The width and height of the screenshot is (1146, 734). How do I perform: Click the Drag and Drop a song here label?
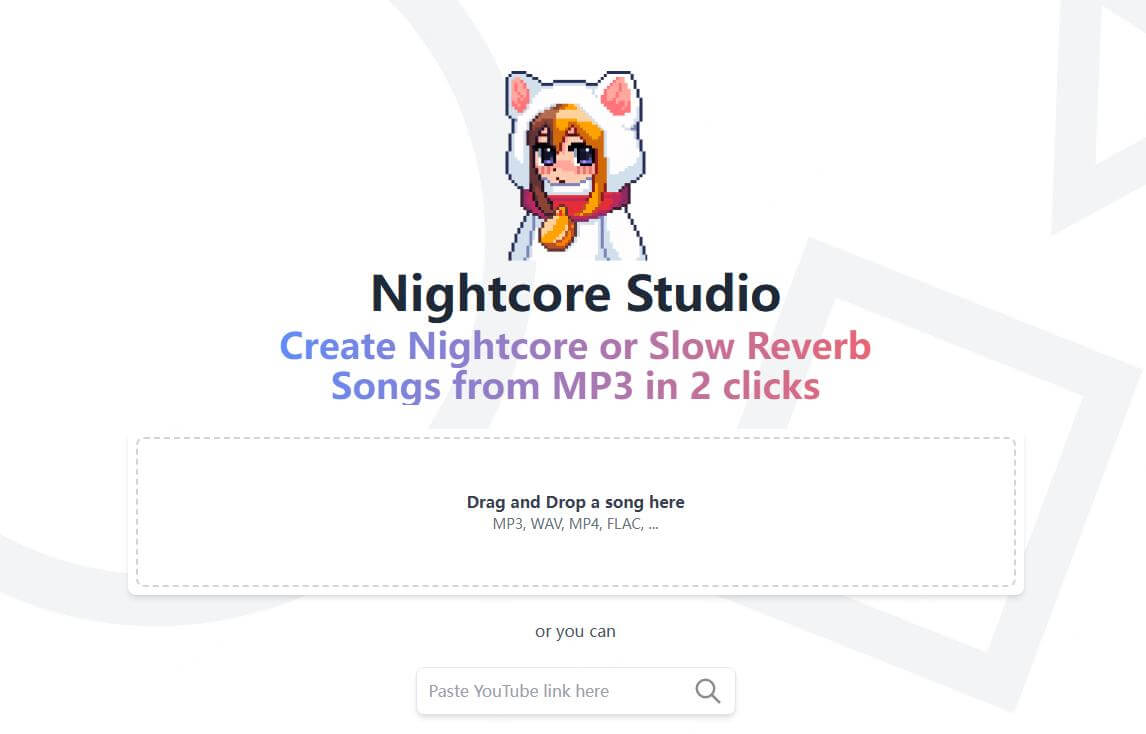[x=576, y=502]
